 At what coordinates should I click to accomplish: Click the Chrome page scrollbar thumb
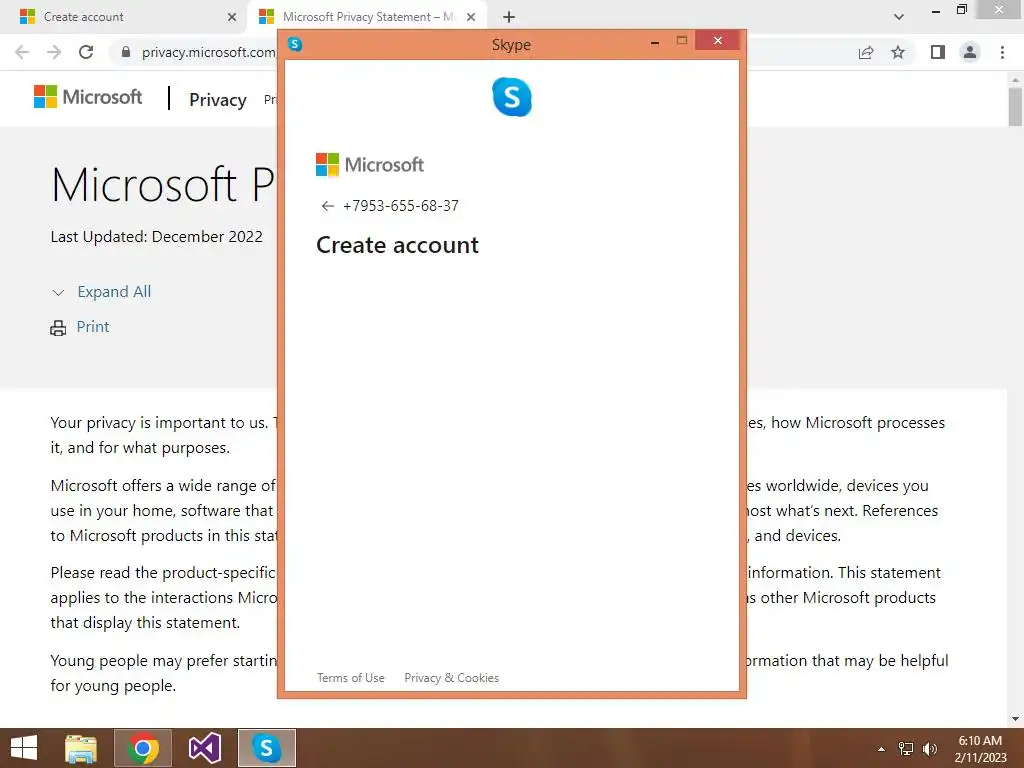[x=1015, y=106]
